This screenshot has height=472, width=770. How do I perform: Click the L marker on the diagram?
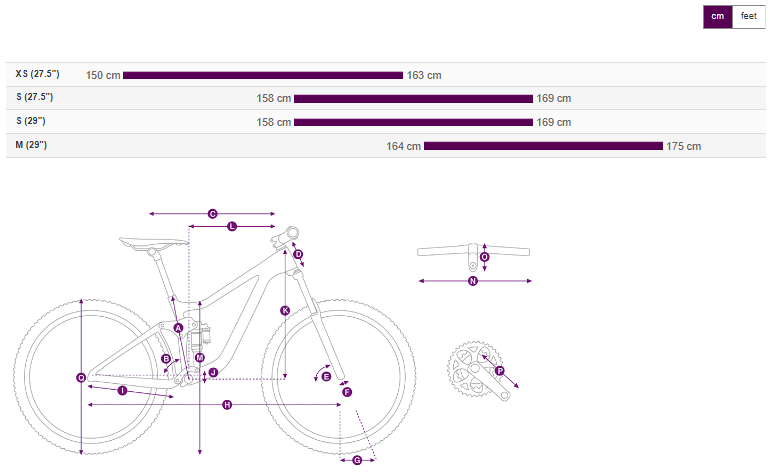tap(232, 227)
